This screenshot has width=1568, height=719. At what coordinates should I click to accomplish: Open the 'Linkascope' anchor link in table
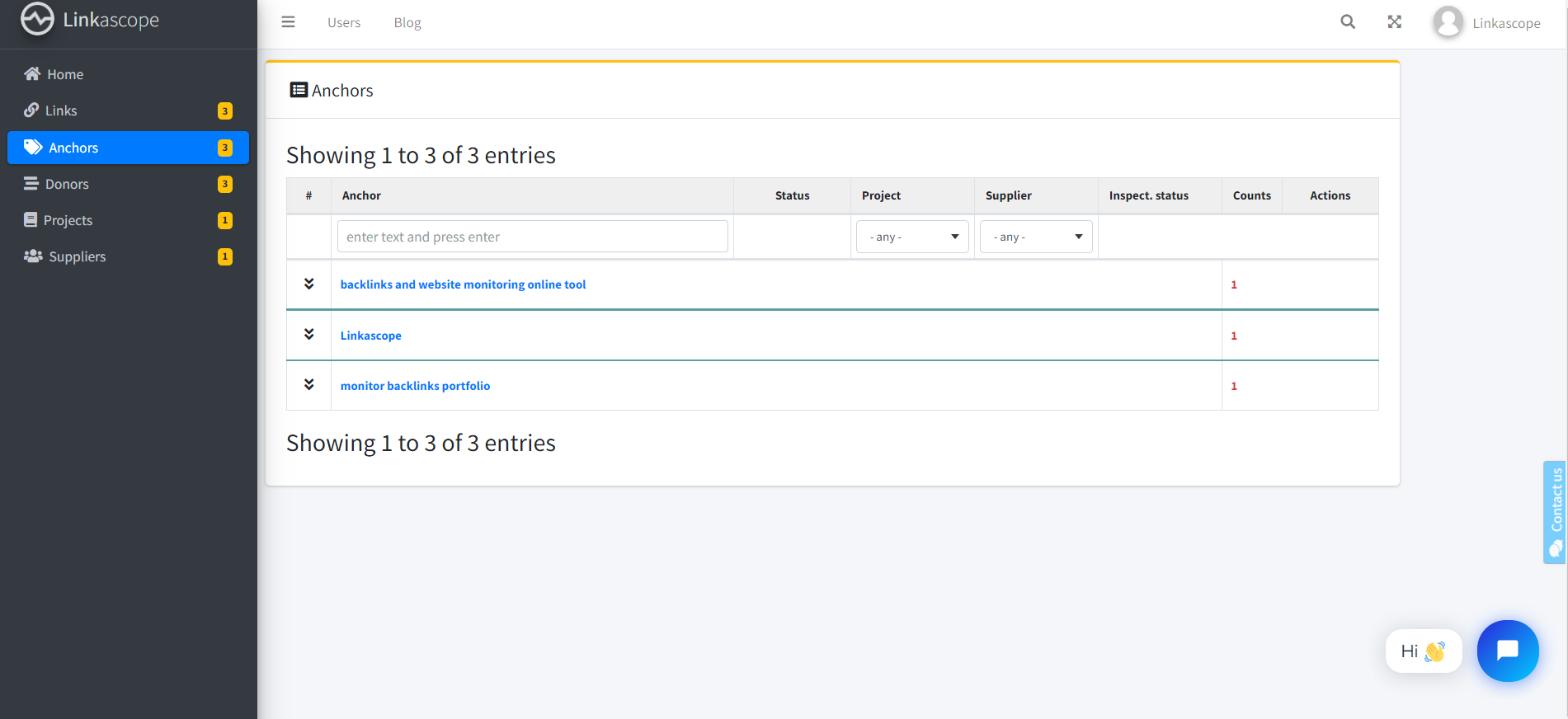[x=371, y=336]
